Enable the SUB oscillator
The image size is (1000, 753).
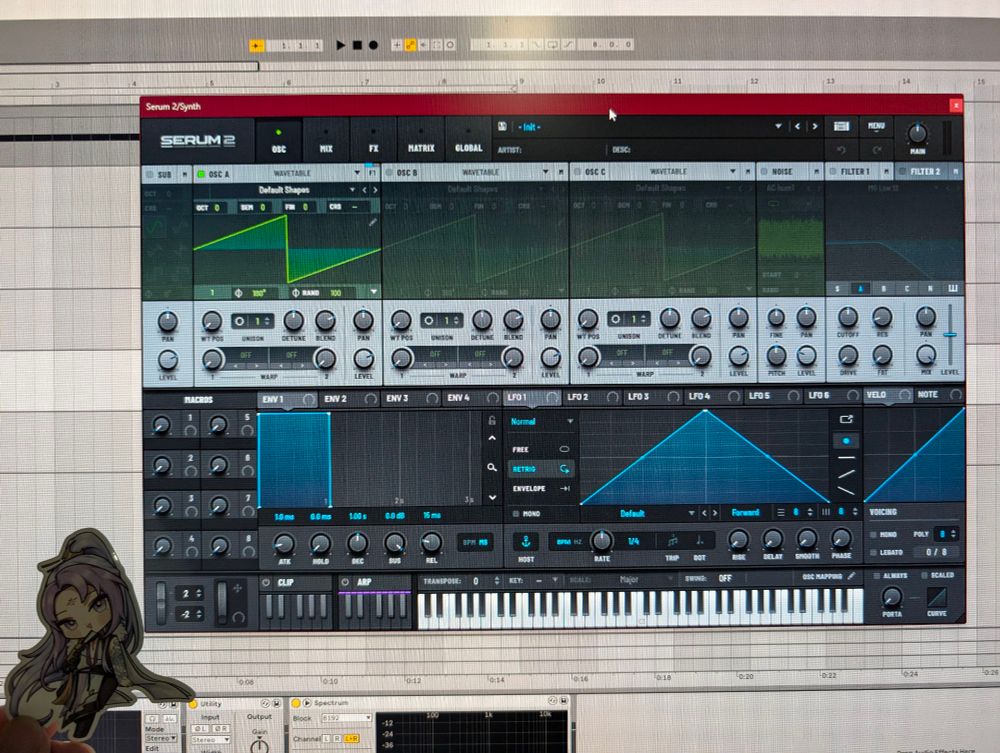(149, 174)
